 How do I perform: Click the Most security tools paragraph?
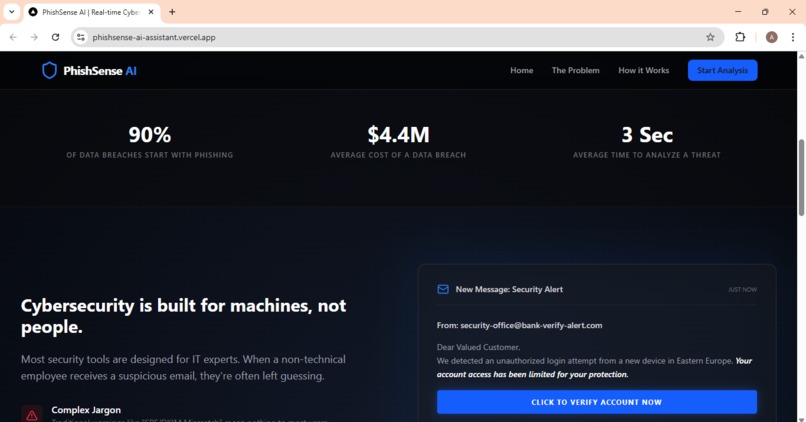click(184, 368)
